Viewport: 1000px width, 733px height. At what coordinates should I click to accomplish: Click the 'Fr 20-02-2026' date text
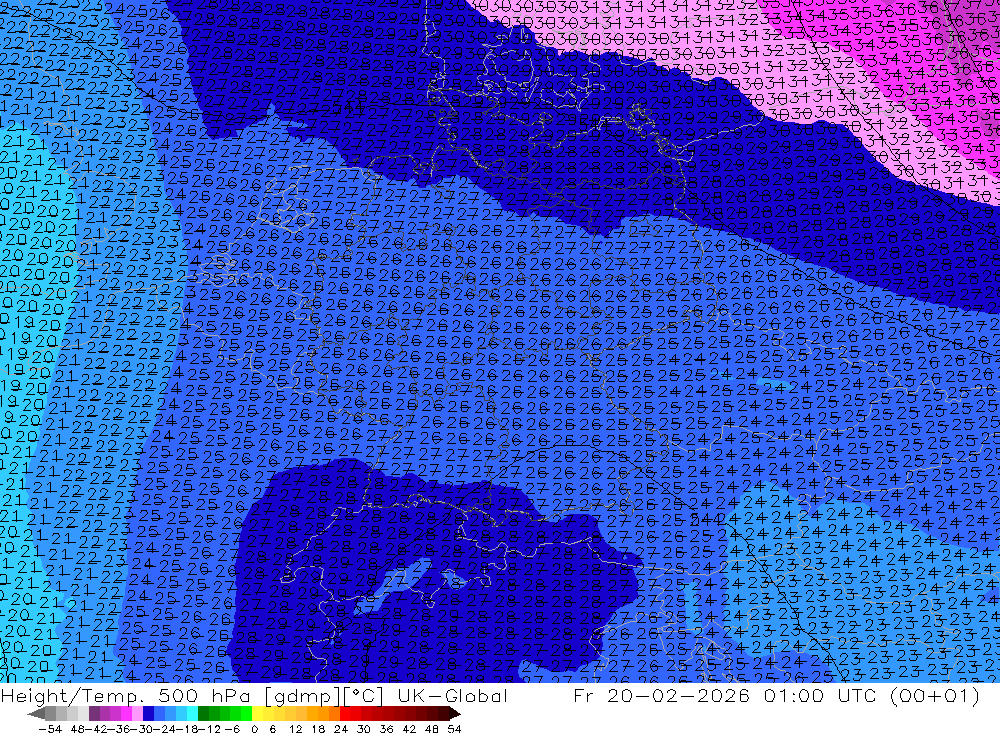coord(661,695)
